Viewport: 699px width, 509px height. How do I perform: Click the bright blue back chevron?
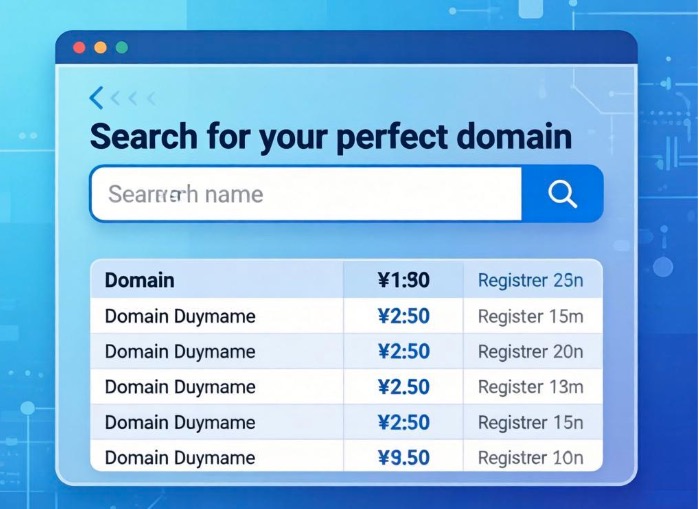tap(96, 97)
